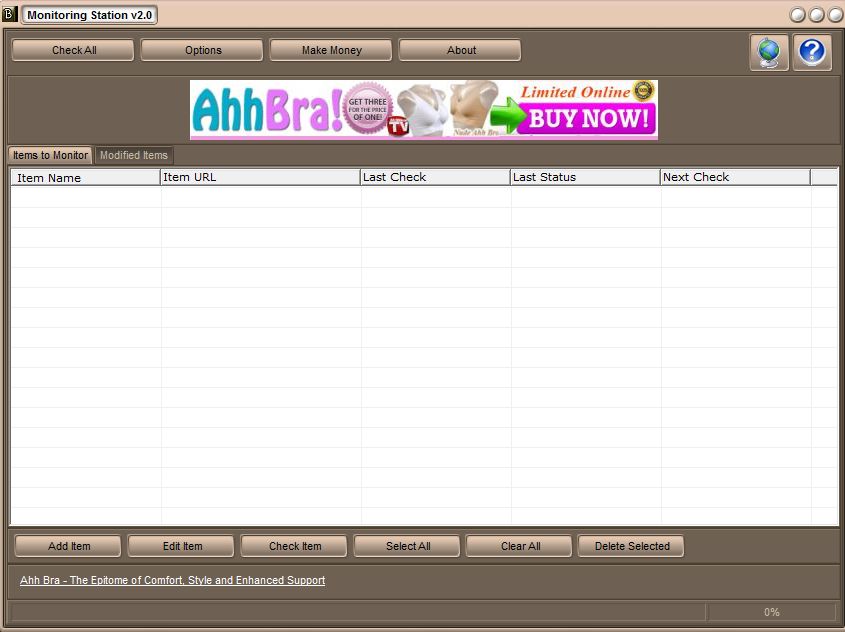Screen dimensions: 845x632
Task: Sort by the Next Check column header
Action: 735,177
